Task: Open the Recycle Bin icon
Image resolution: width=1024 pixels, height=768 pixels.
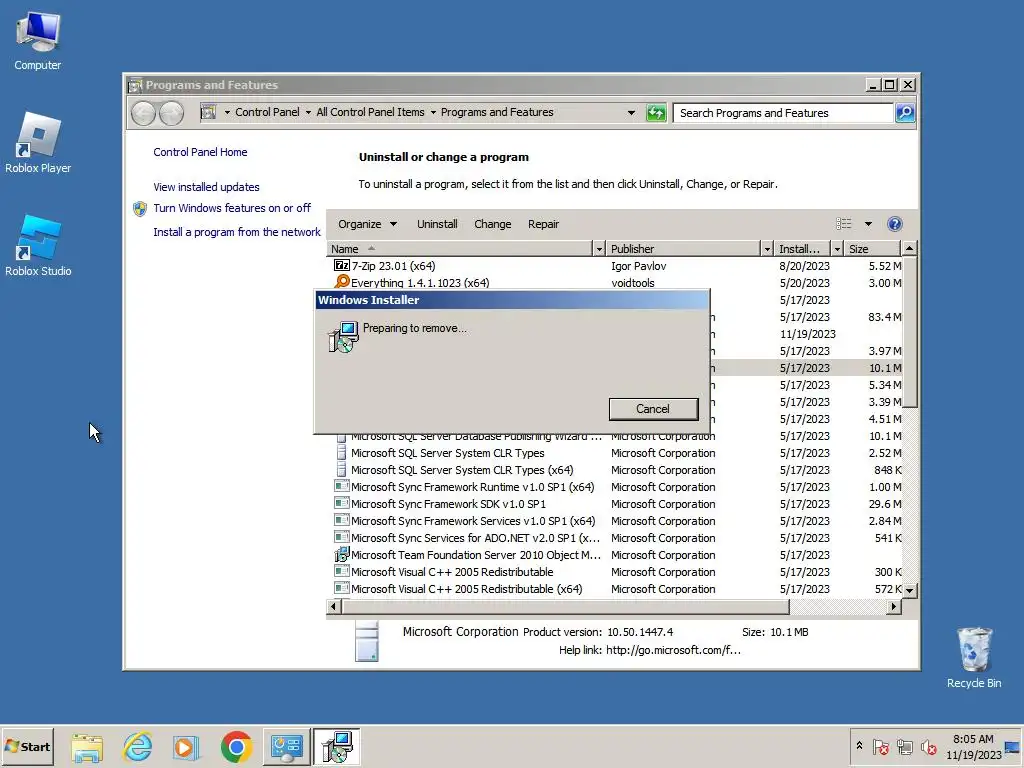Action: [x=974, y=657]
